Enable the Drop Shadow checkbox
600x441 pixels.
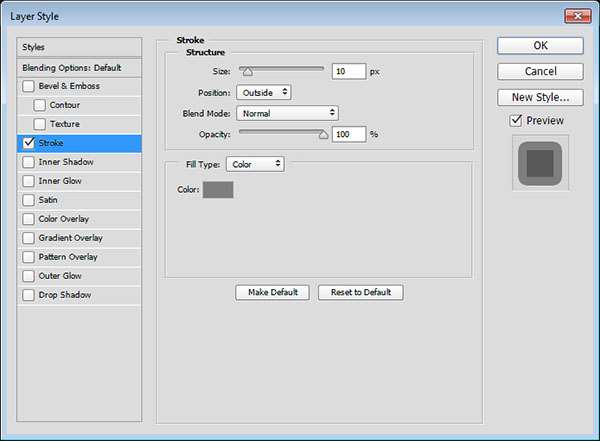tap(27, 295)
